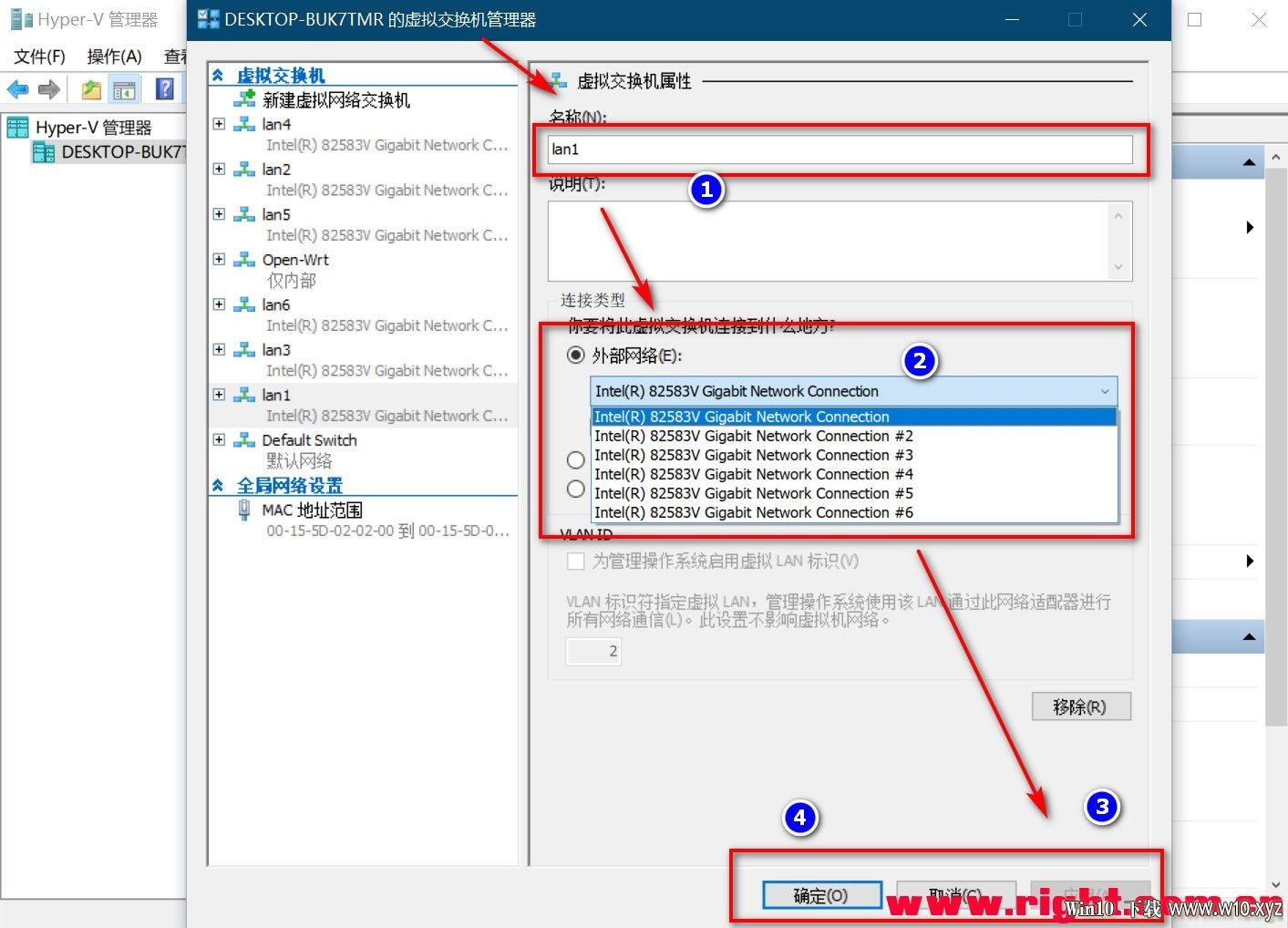
Task: Collapse the 全局网络设置 section header
Action: point(218,485)
